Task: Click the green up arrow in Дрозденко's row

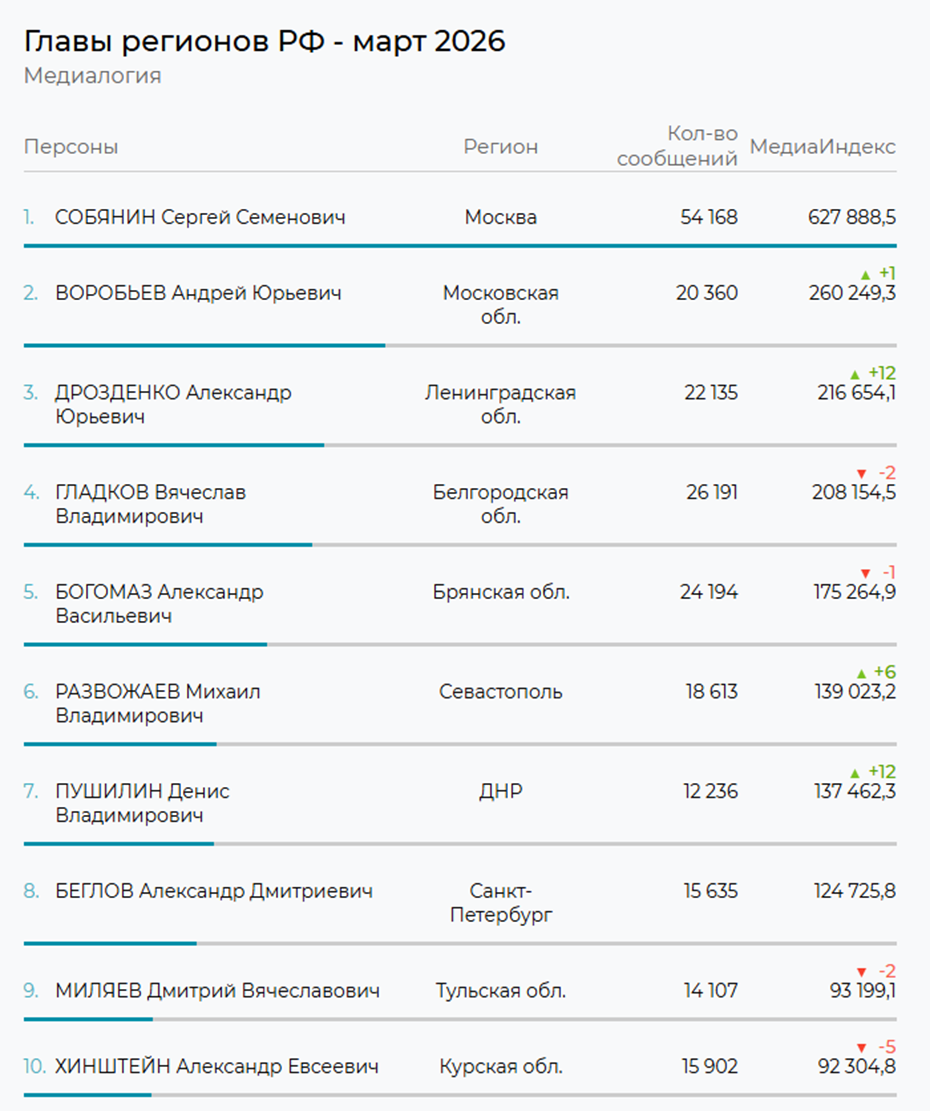Action: tap(854, 374)
